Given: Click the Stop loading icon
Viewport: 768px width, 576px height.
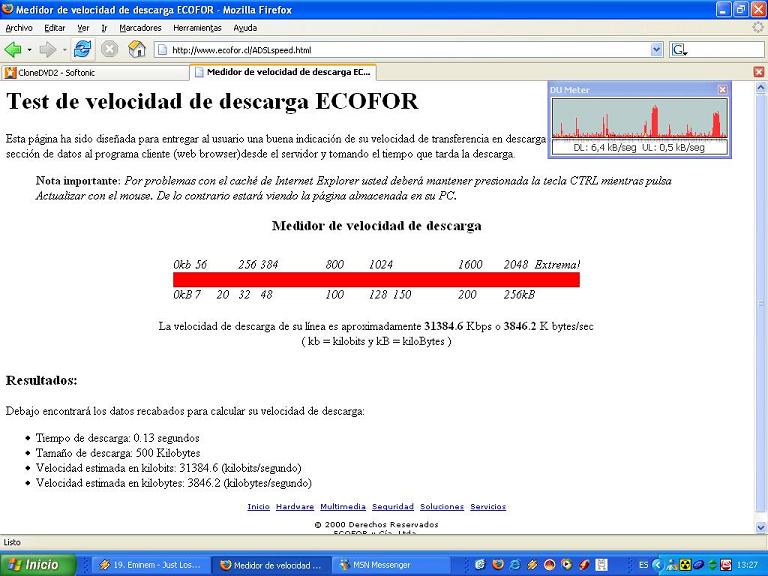Looking at the screenshot, I should point(109,49).
